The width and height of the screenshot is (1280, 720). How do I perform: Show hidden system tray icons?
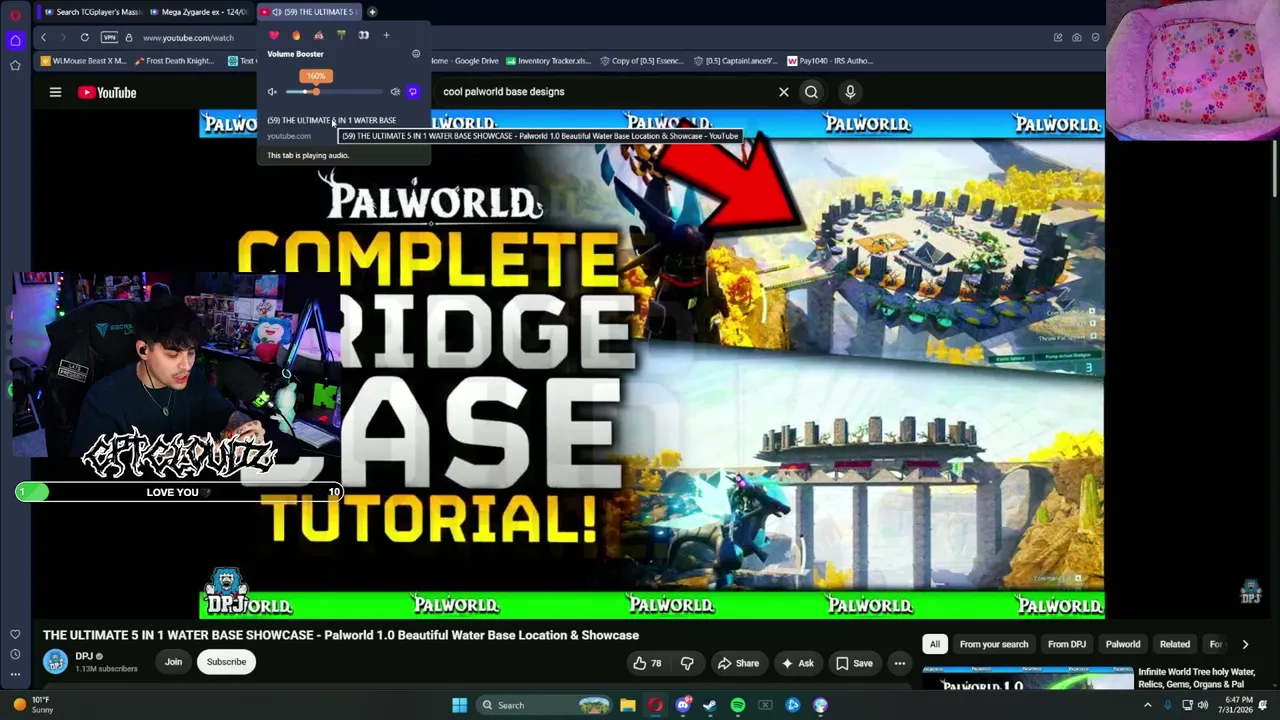1147,705
